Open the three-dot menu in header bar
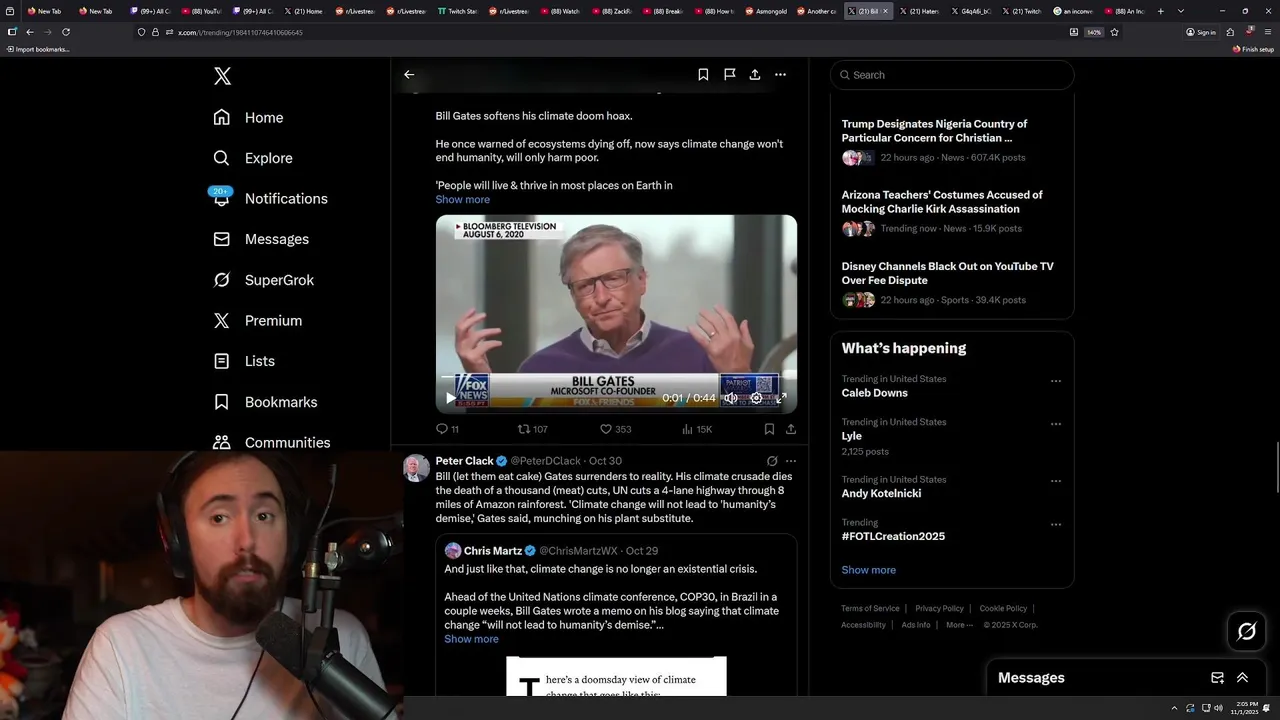This screenshot has height=720, width=1280. (x=780, y=74)
